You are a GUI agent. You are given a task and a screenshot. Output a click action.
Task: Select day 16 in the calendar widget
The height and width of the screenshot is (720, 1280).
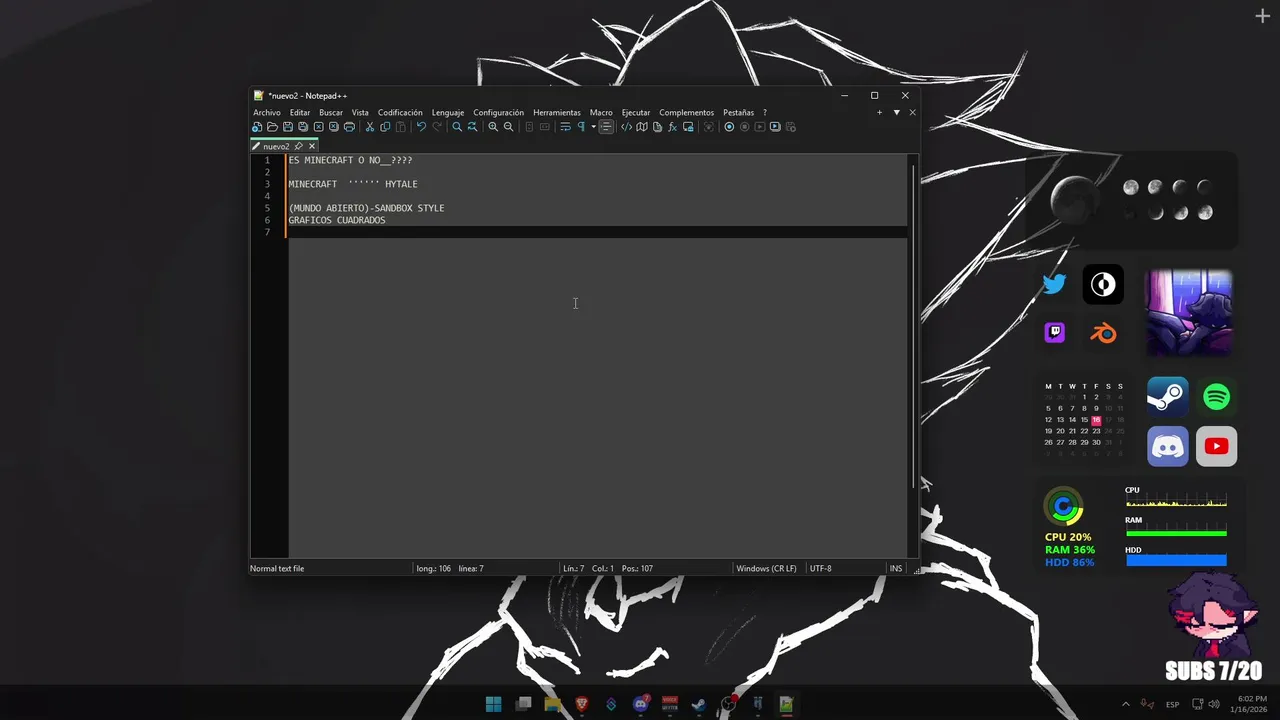tap(1096, 420)
